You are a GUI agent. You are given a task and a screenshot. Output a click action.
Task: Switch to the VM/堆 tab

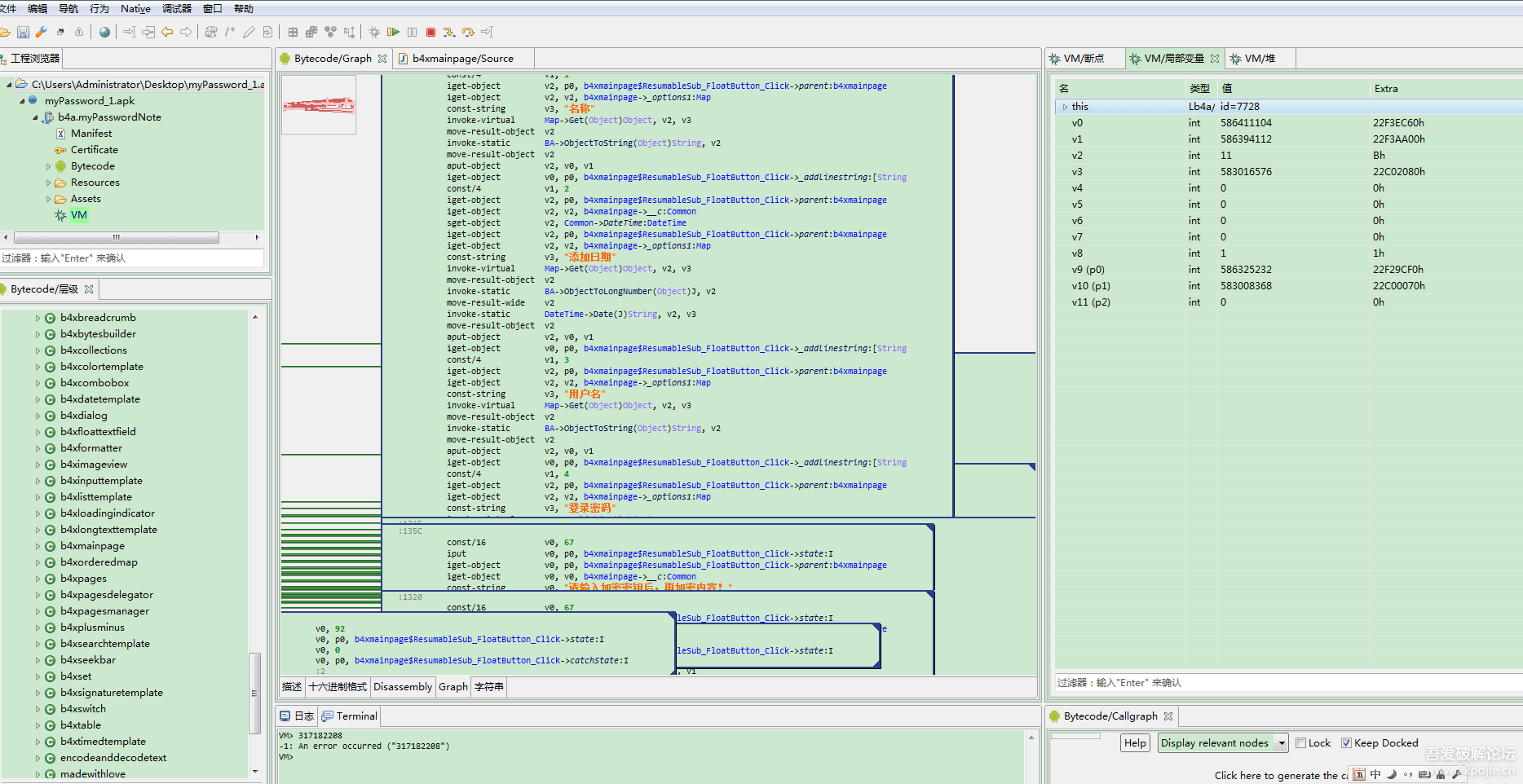pos(1260,59)
